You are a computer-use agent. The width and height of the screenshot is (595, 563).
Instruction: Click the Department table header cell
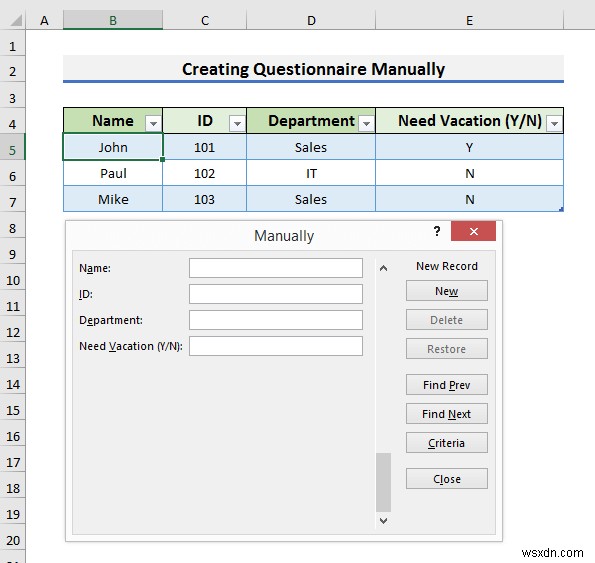pos(311,121)
